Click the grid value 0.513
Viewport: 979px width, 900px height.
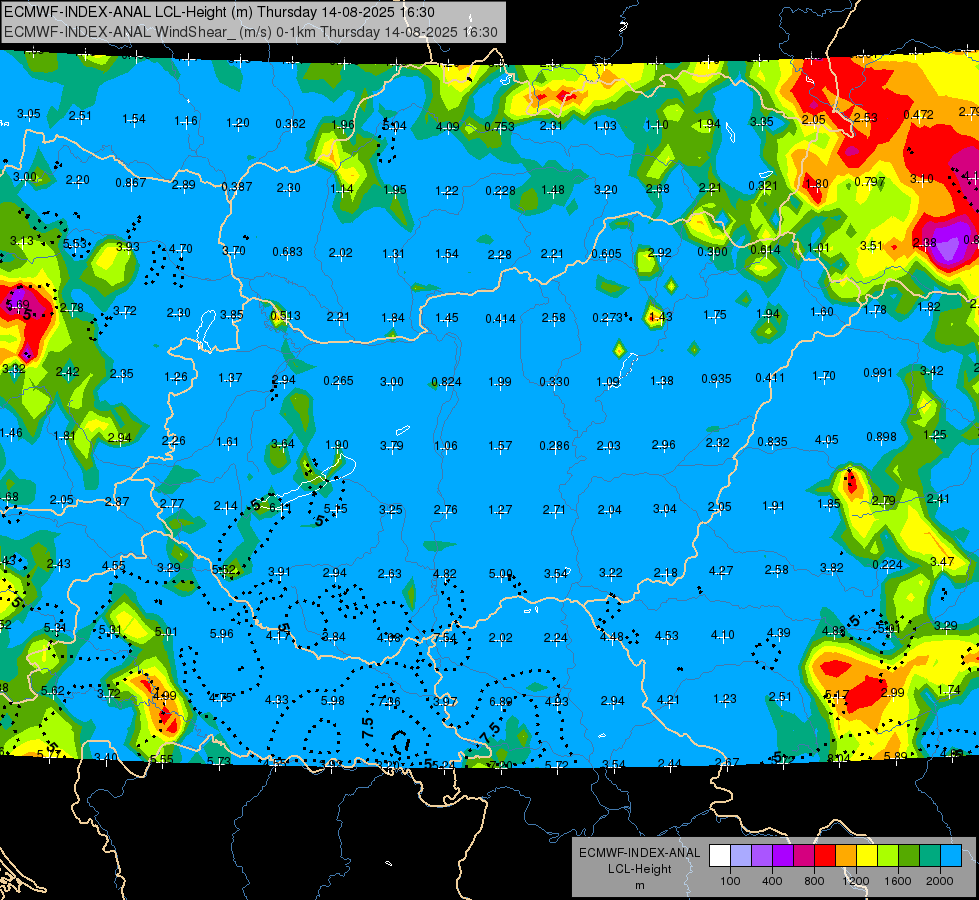point(285,316)
